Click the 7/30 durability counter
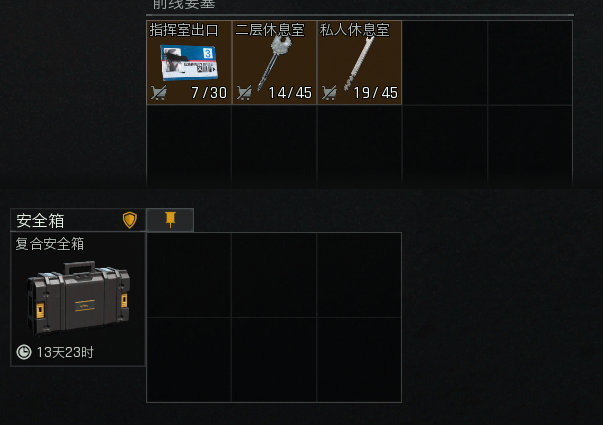Image resolution: width=603 pixels, height=425 pixels. pos(209,93)
